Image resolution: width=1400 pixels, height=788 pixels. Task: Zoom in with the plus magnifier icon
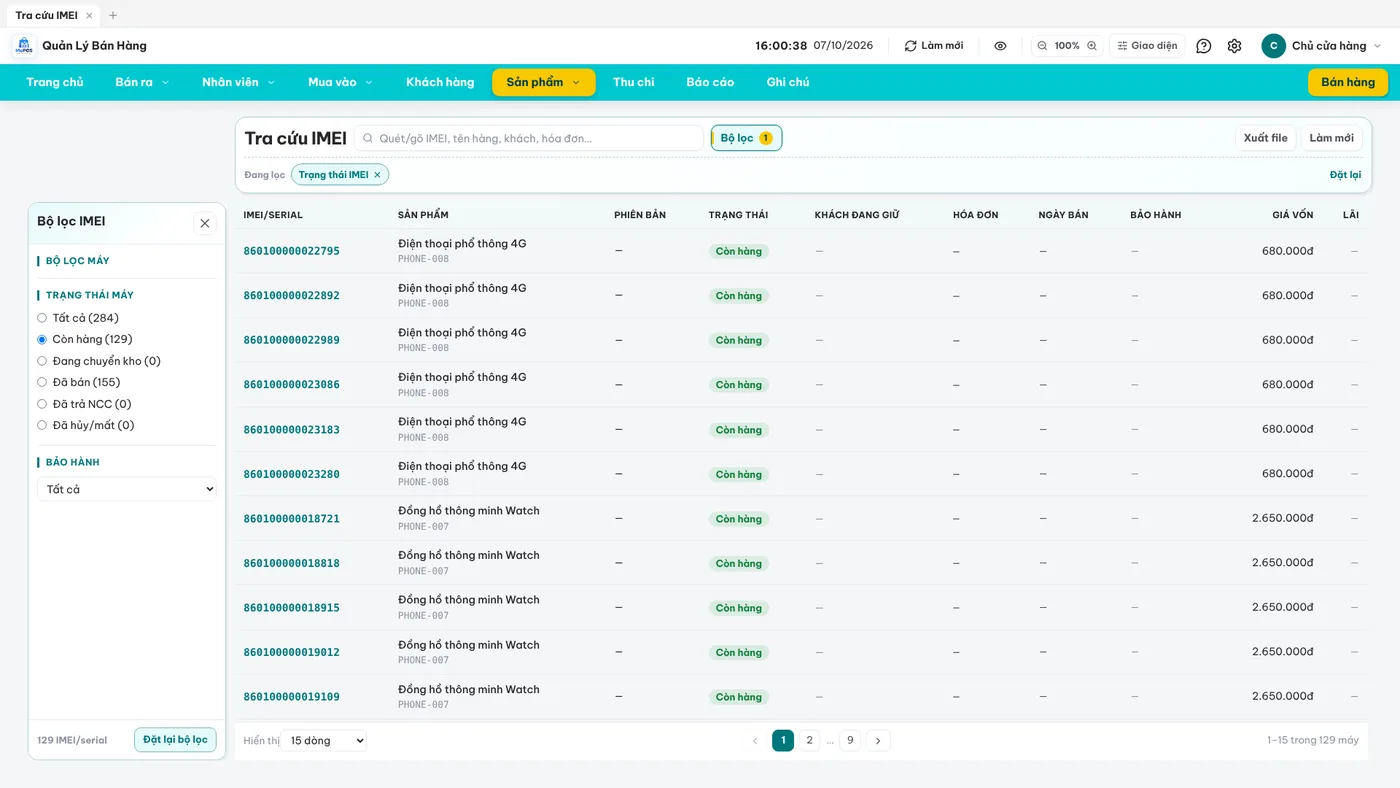click(x=1092, y=46)
